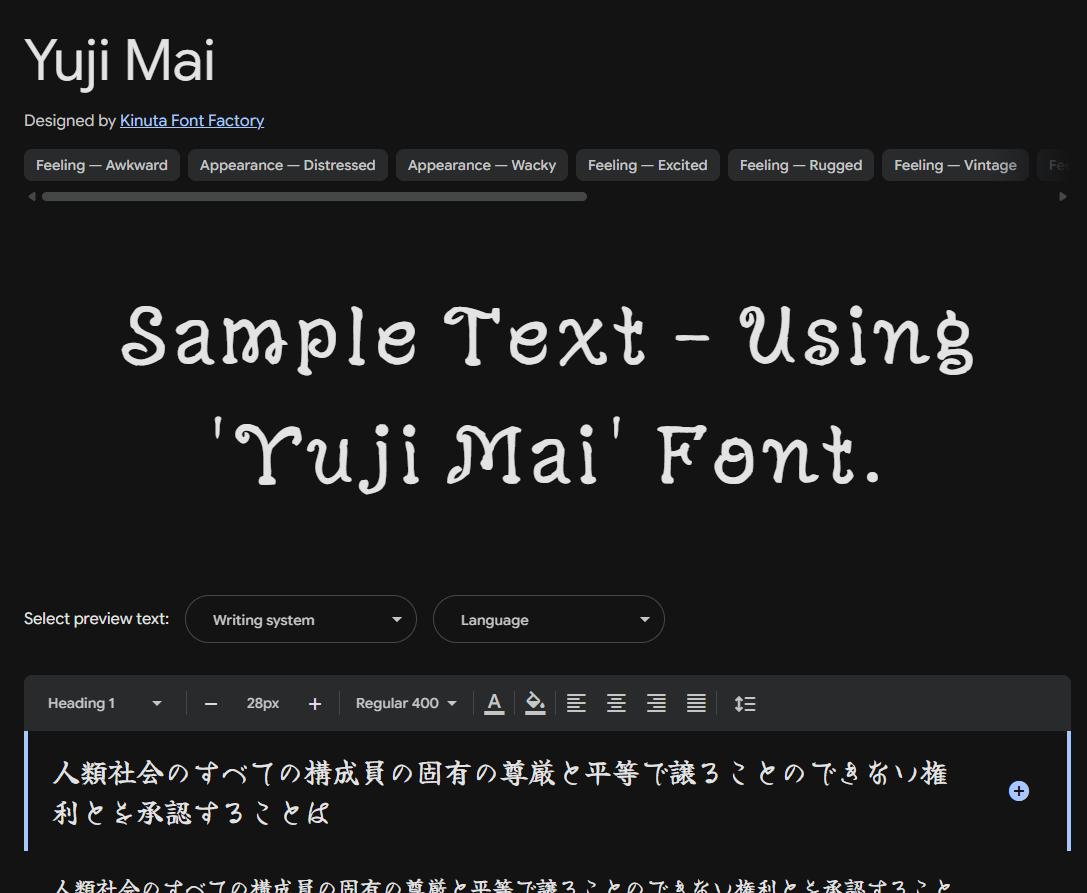Image resolution: width=1087 pixels, height=893 pixels.
Task: Open the background fill color picker
Action: coord(534,703)
